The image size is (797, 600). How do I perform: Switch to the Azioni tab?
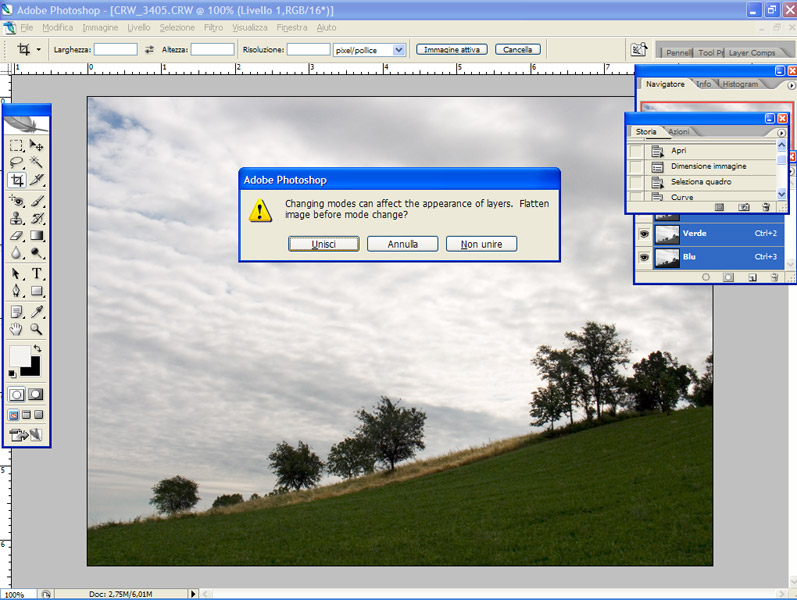678,132
